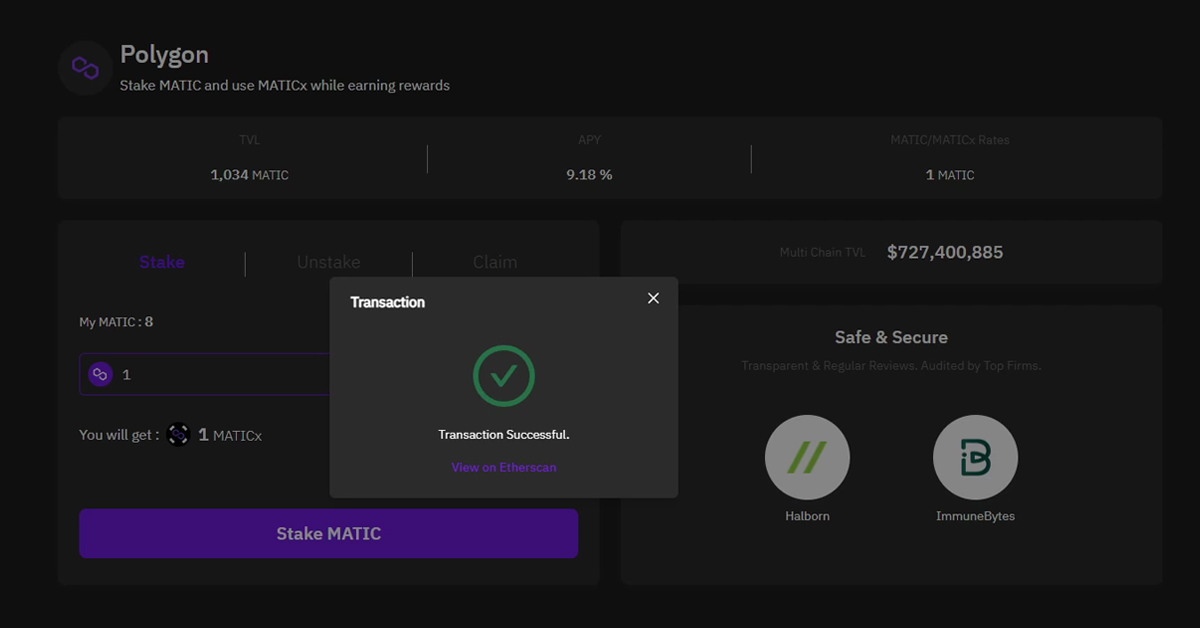1200x628 pixels.
Task: Click the Safe & Secure heading
Action: coord(891,337)
